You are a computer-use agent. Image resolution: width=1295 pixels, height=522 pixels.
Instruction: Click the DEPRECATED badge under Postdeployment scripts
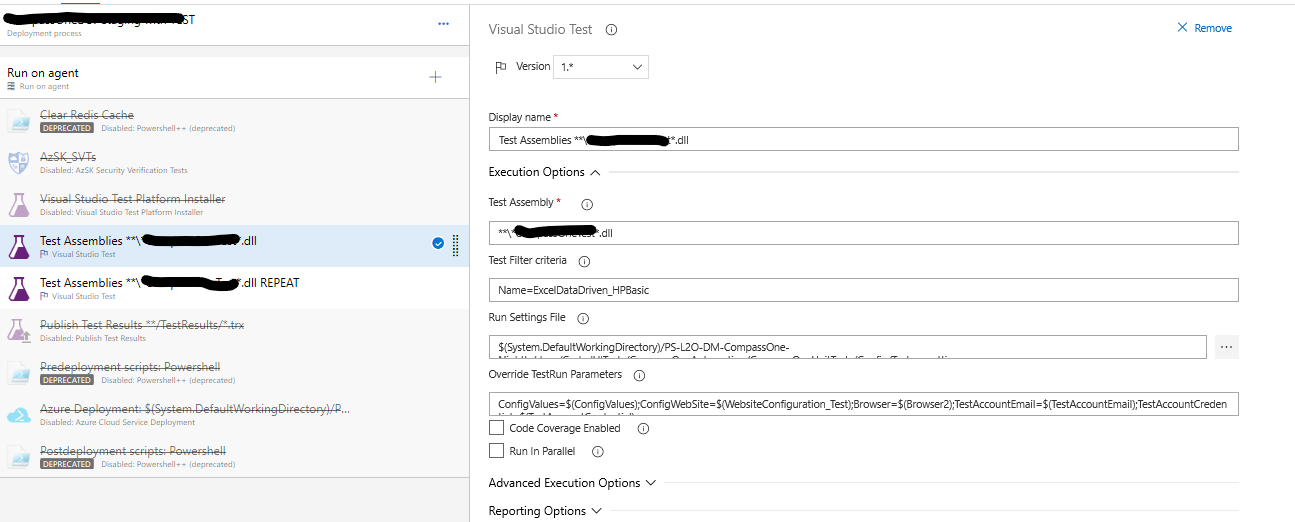(67, 464)
